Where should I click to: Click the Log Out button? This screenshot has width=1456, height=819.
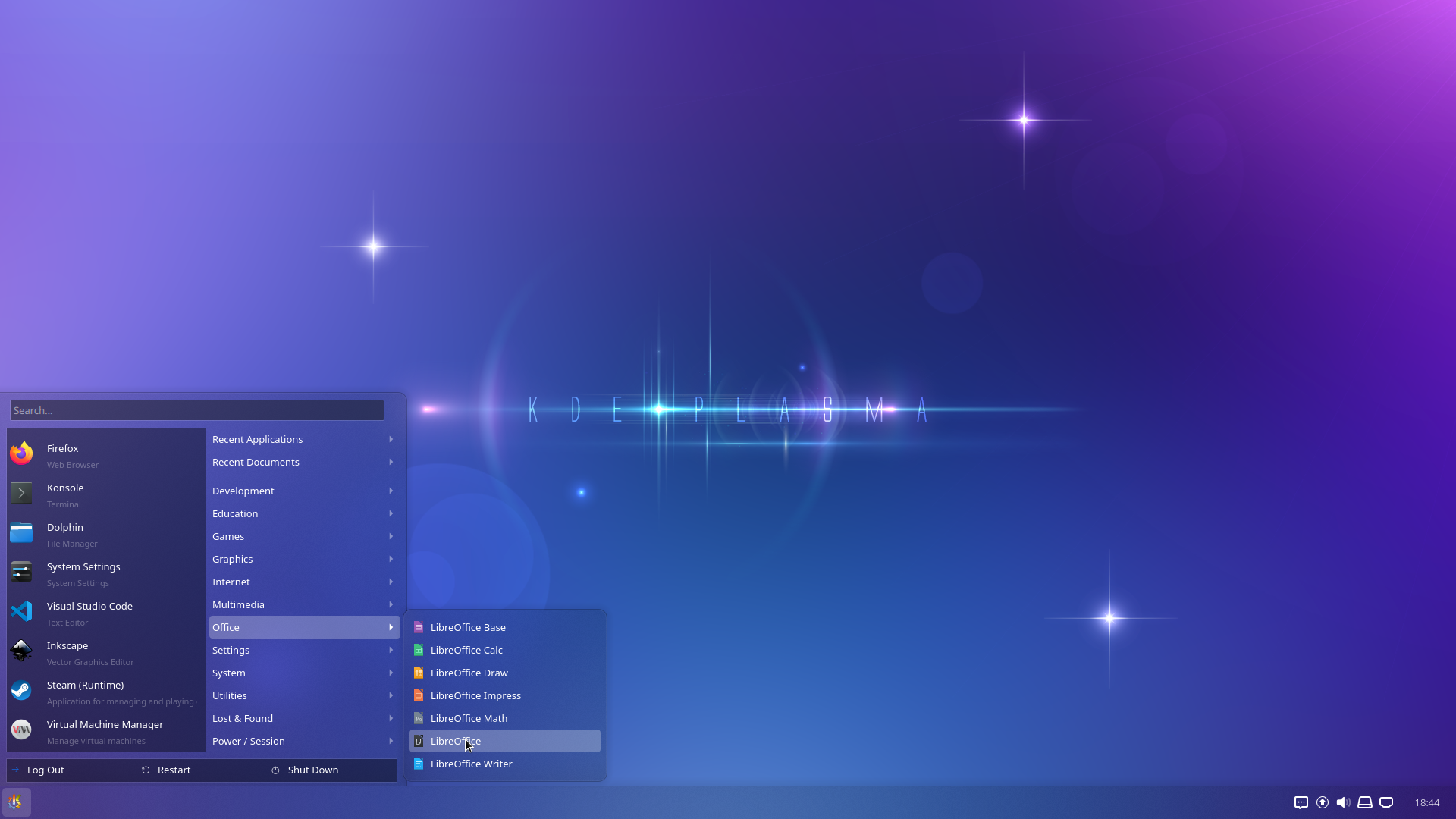click(x=71, y=770)
